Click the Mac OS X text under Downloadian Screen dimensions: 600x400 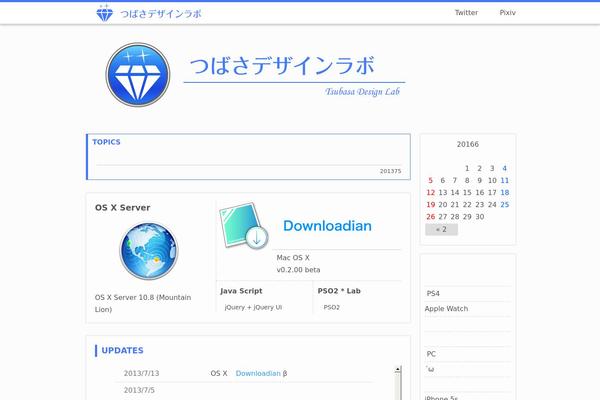pyautogui.click(x=293, y=258)
